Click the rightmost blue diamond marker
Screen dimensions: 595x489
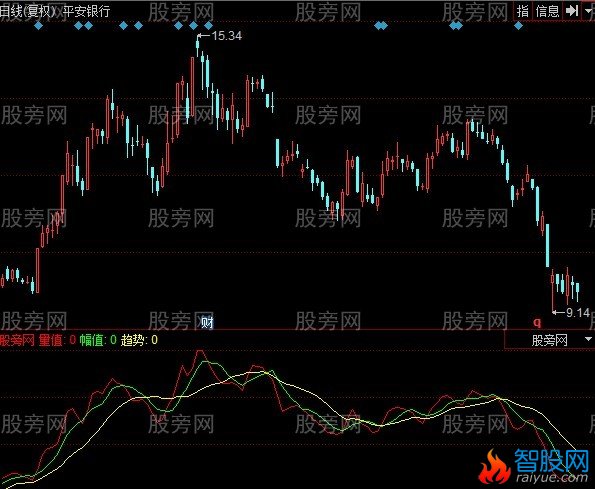[518, 26]
